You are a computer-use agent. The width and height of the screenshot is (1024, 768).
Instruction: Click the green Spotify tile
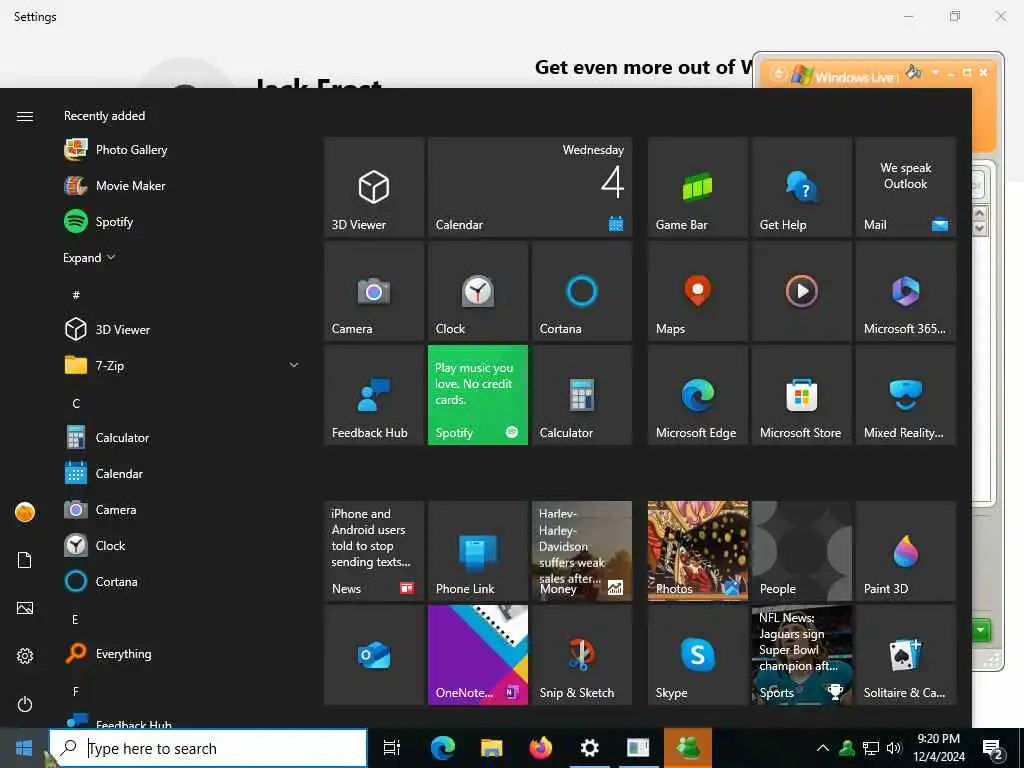pyautogui.click(x=478, y=395)
